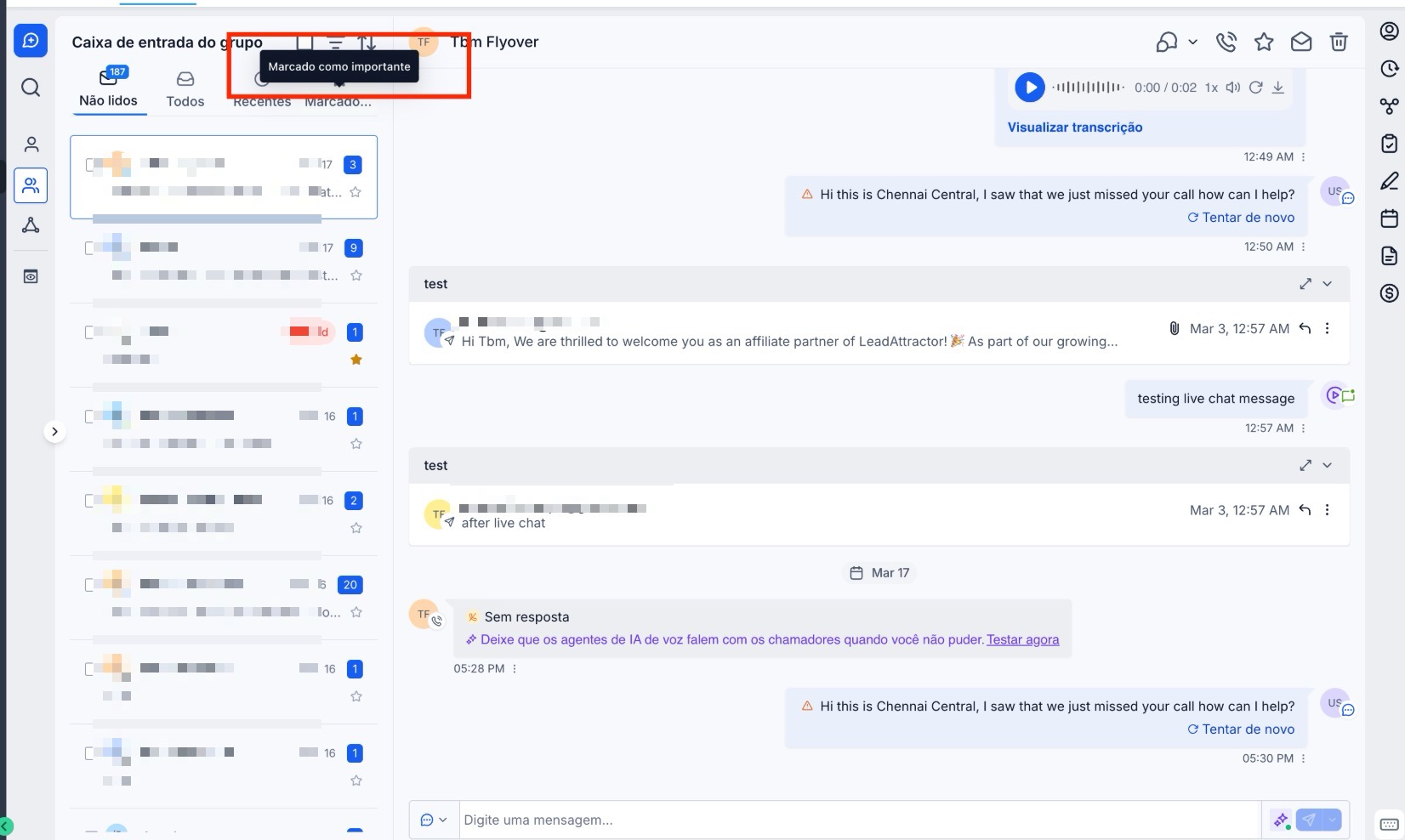Expand the collapsed left side panel arrow
This screenshot has width=1405, height=840.
point(54,432)
